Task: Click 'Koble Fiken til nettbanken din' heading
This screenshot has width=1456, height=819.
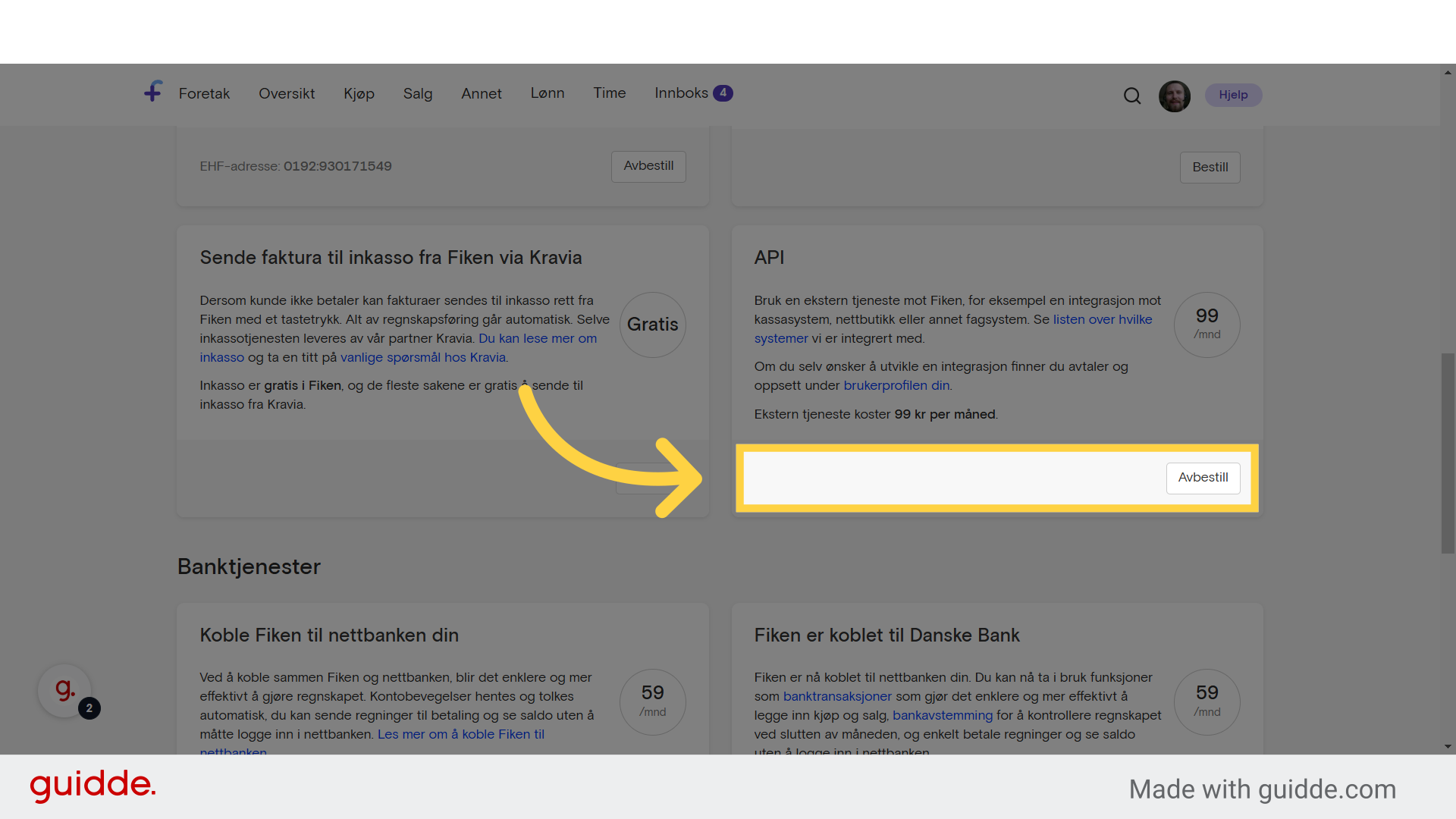Action: point(329,635)
